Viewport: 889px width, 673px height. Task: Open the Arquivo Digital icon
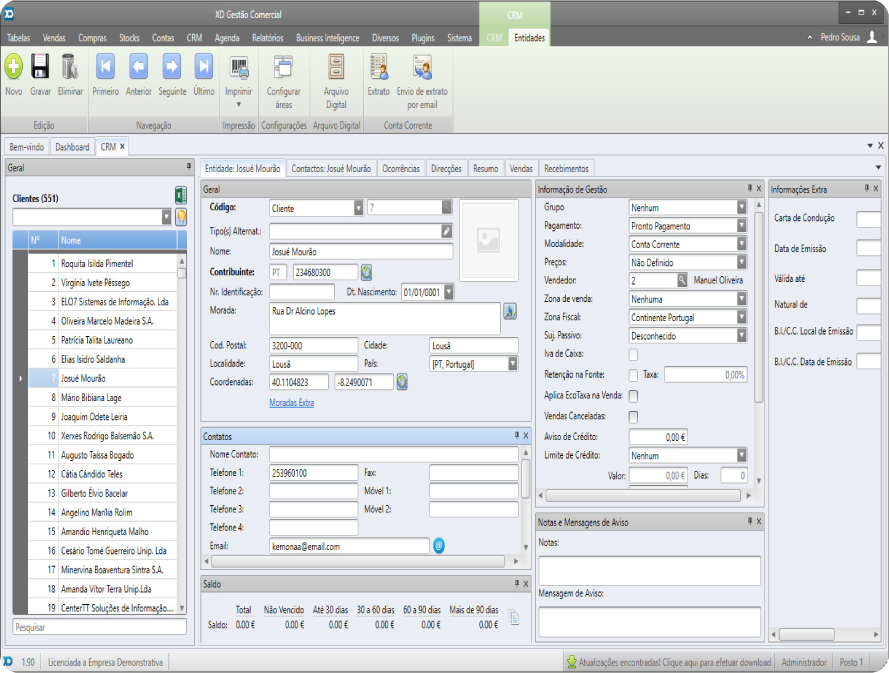point(336,68)
